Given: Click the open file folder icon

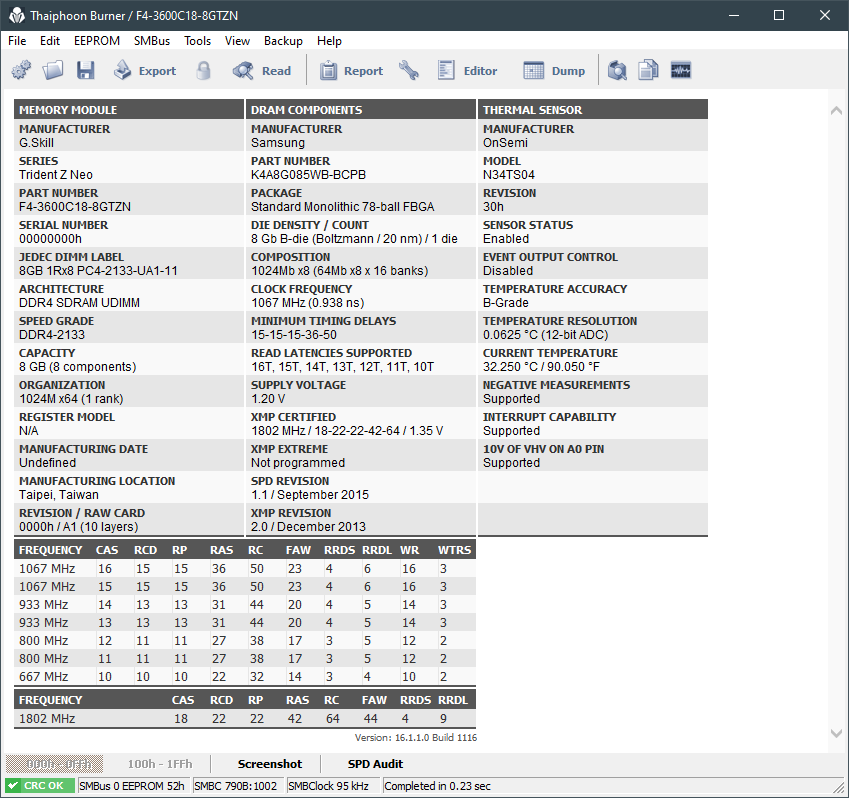Looking at the screenshot, I should pyautogui.click(x=53, y=70).
